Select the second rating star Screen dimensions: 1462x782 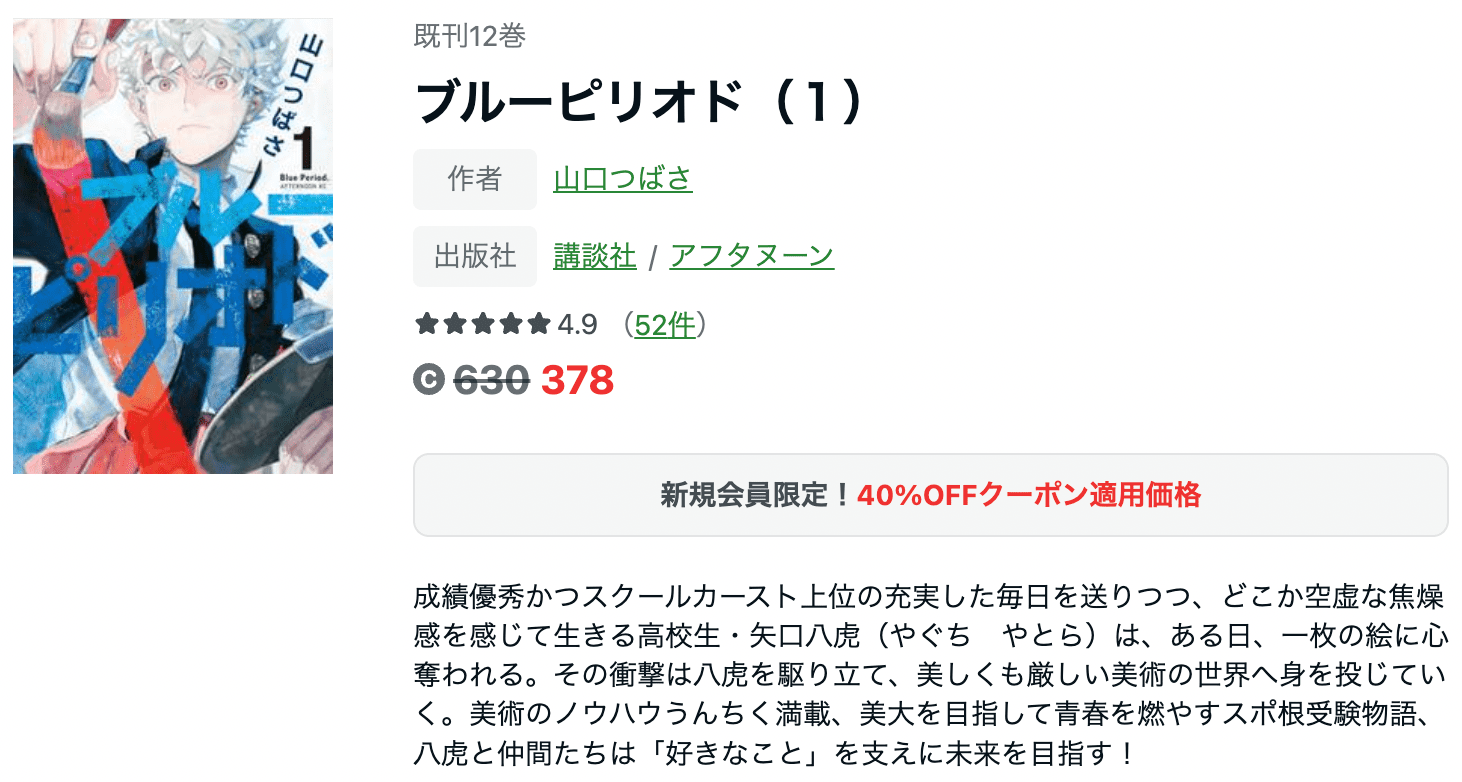click(x=455, y=324)
